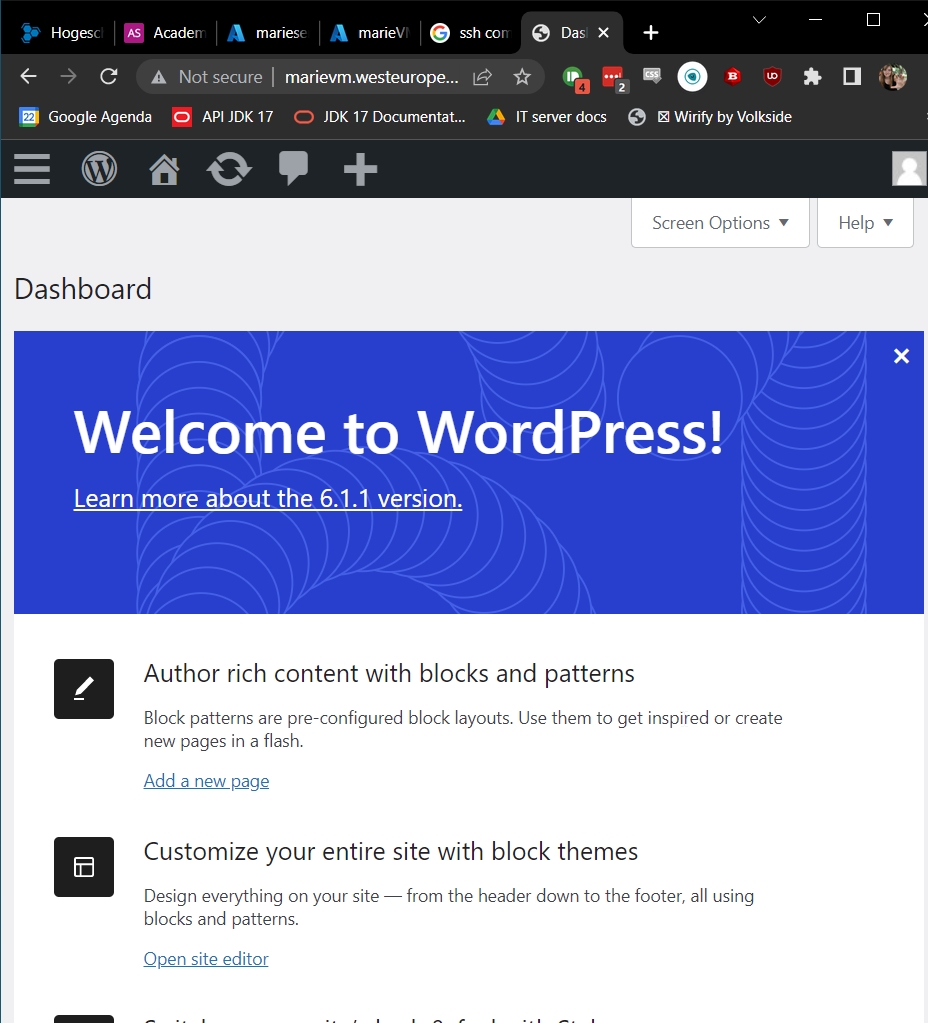The width and height of the screenshot is (928, 1023).
Task: Open the API JDK 17 bookmark
Action: coord(223,117)
